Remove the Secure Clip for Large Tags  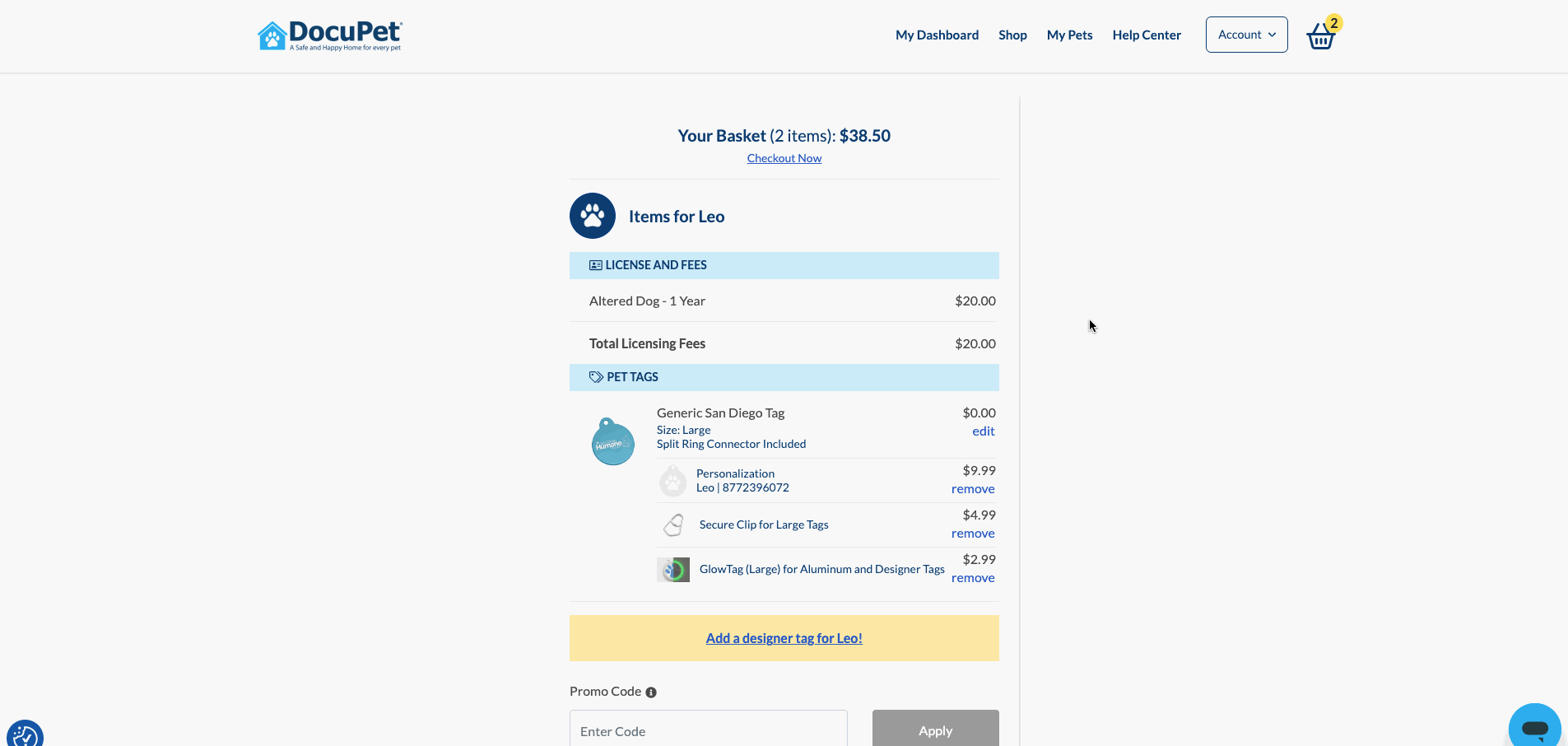tap(973, 534)
